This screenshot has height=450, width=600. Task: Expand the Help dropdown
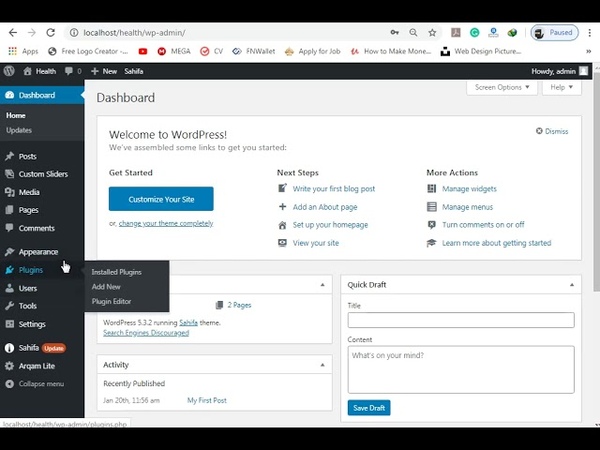(x=562, y=87)
